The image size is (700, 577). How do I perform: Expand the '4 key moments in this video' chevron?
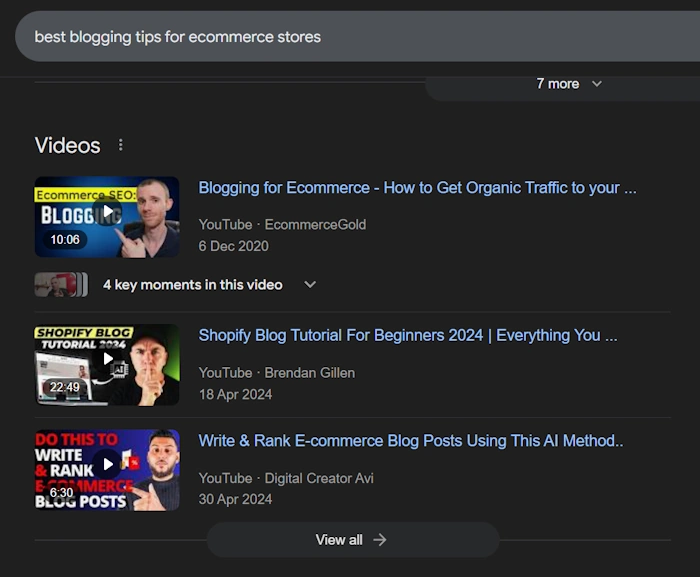[x=310, y=284]
